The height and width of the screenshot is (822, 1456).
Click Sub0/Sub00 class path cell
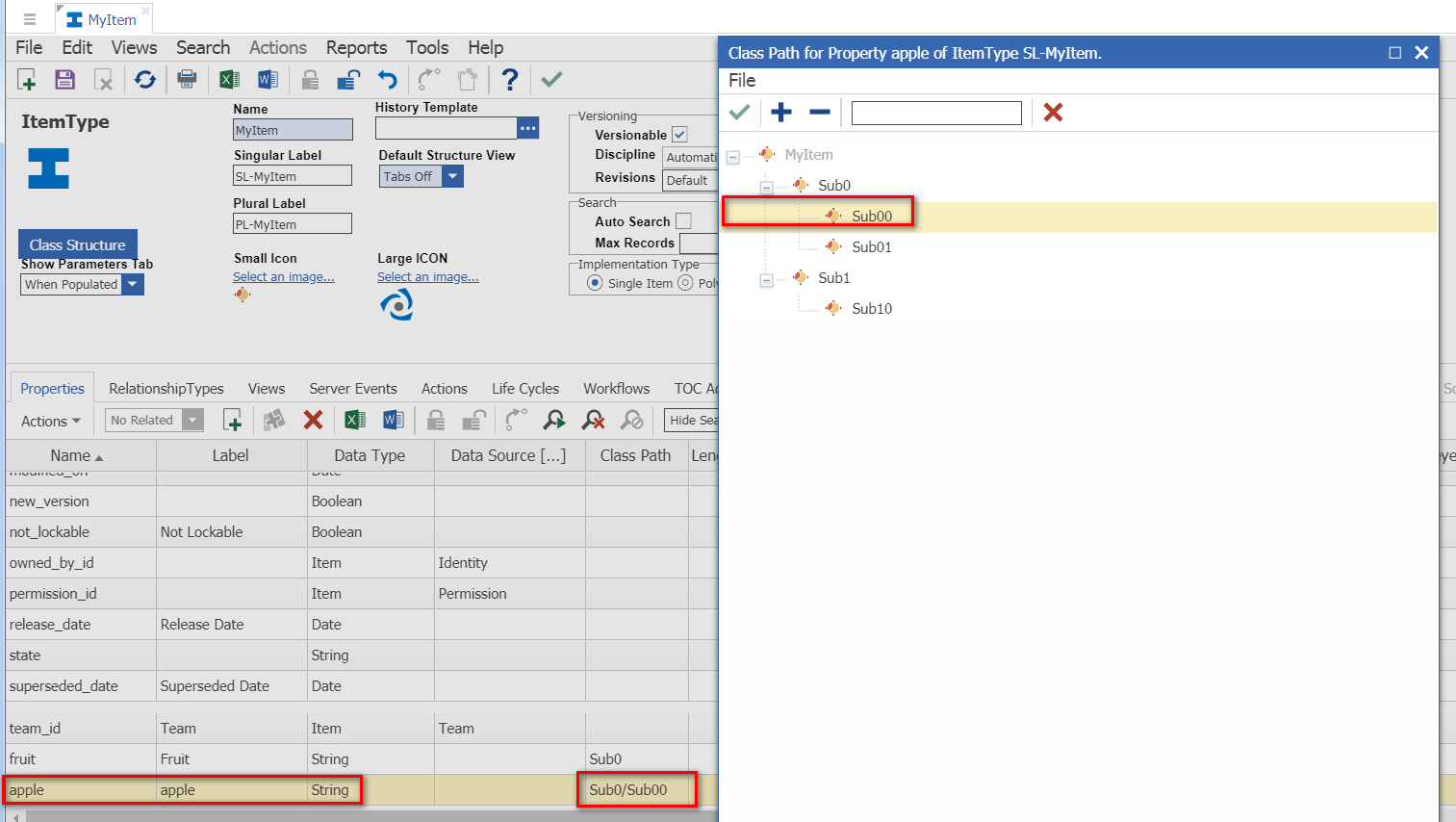637,789
